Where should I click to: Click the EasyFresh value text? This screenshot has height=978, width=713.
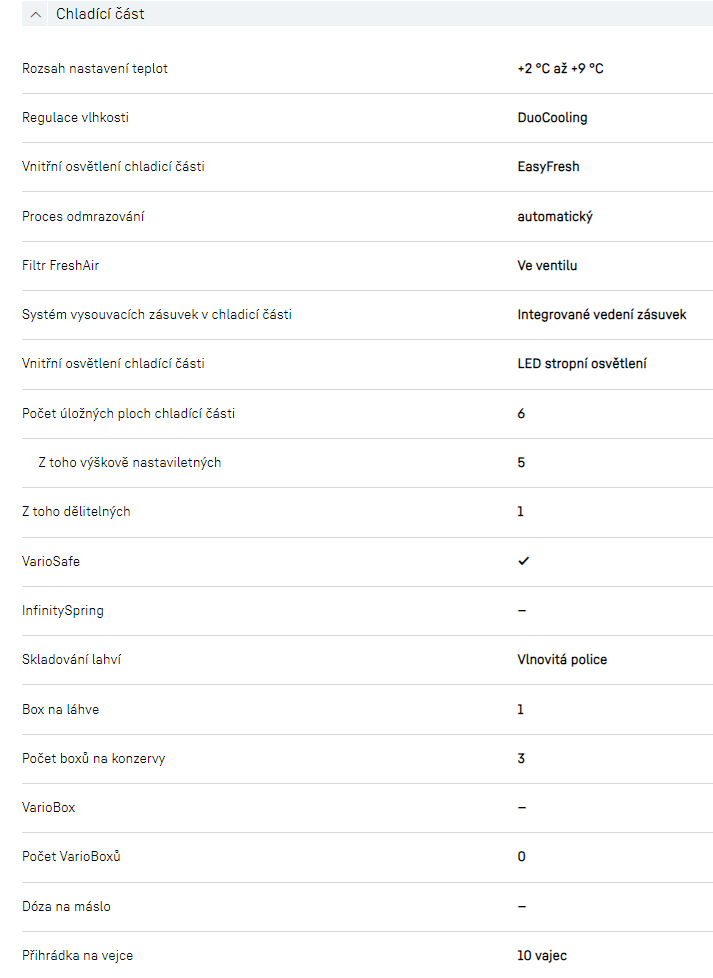(548, 167)
